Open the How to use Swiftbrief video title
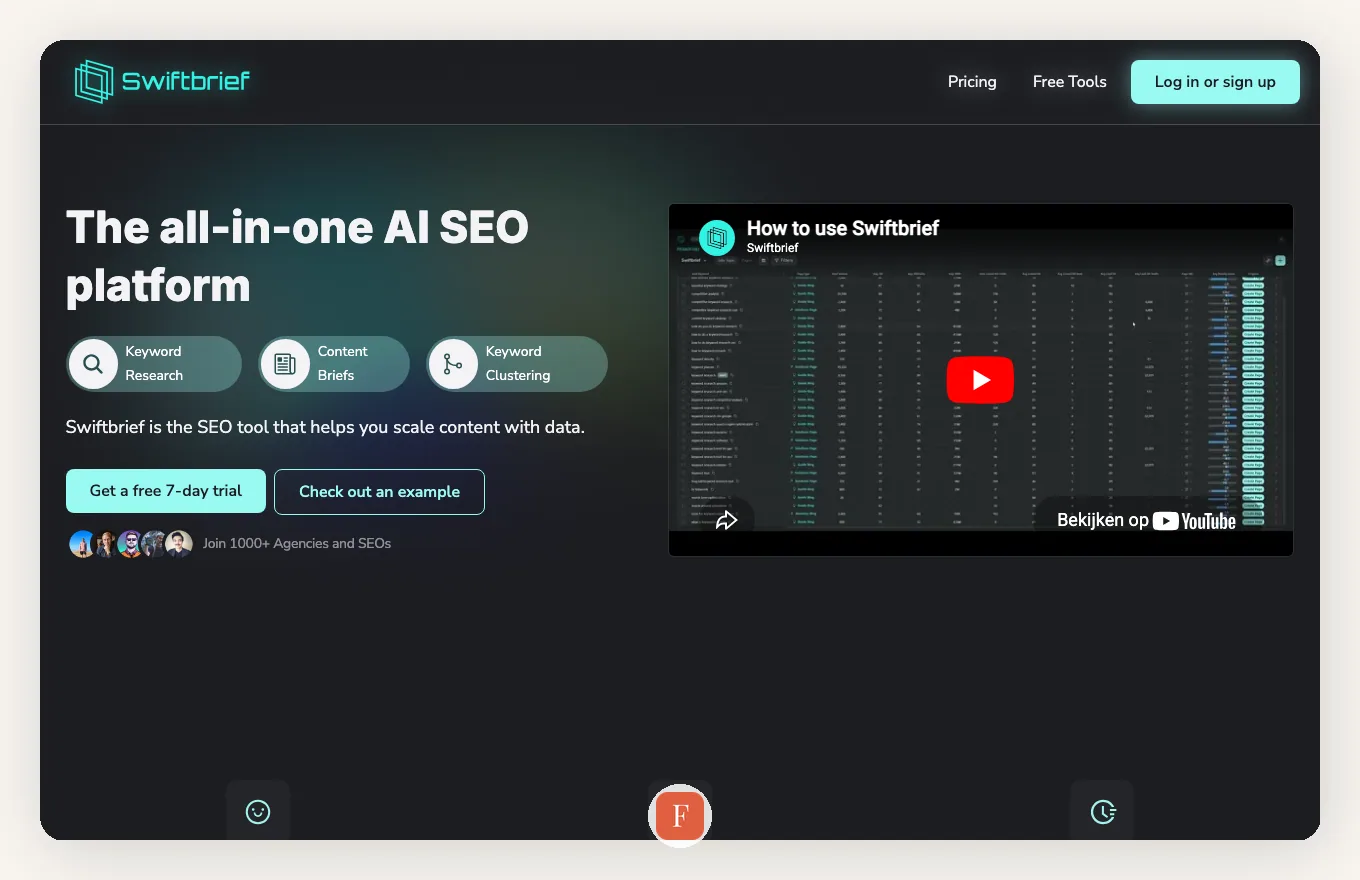The image size is (1360, 880). pyautogui.click(x=843, y=228)
